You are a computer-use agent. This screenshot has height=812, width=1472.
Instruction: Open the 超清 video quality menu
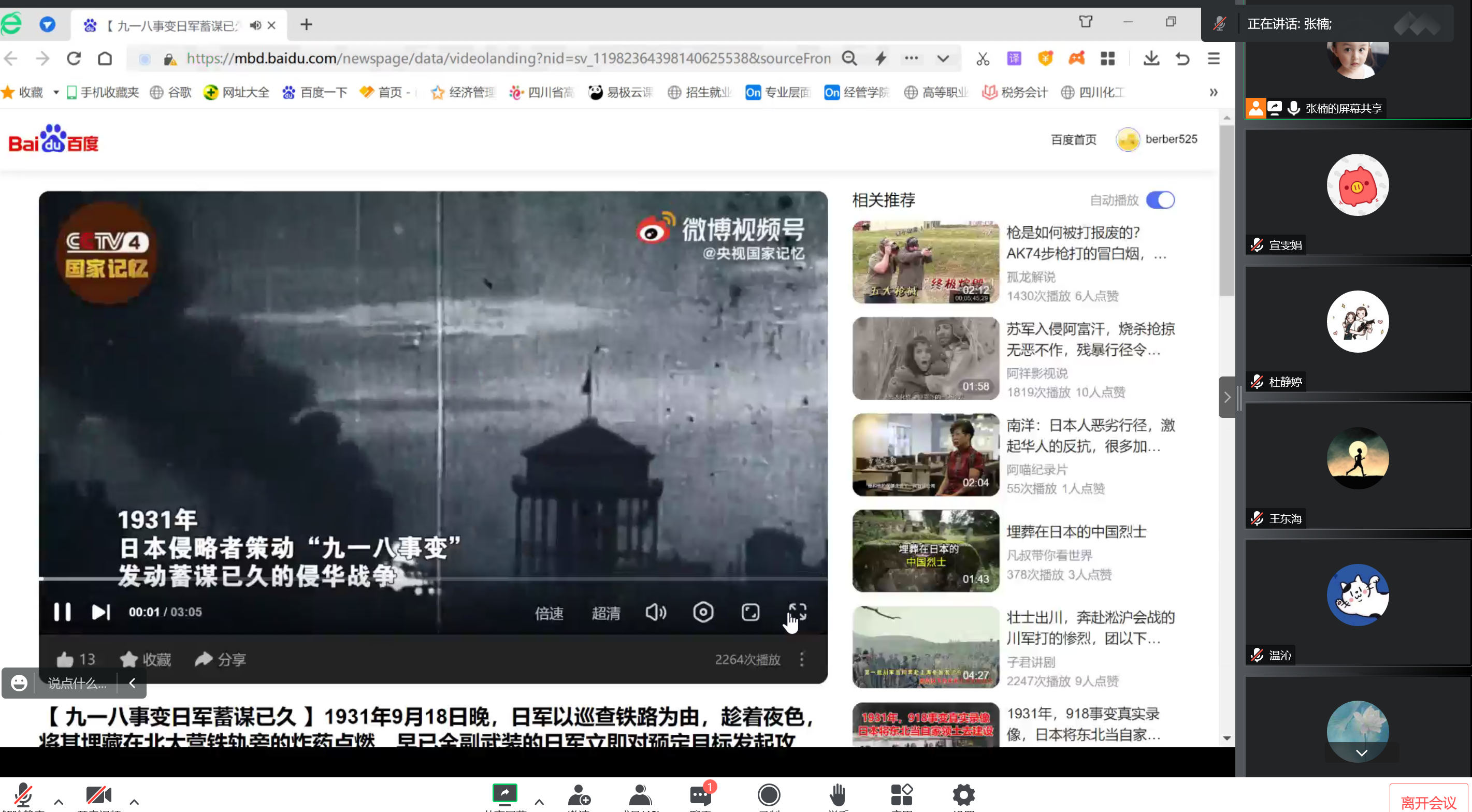pyautogui.click(x=605, y=613)
